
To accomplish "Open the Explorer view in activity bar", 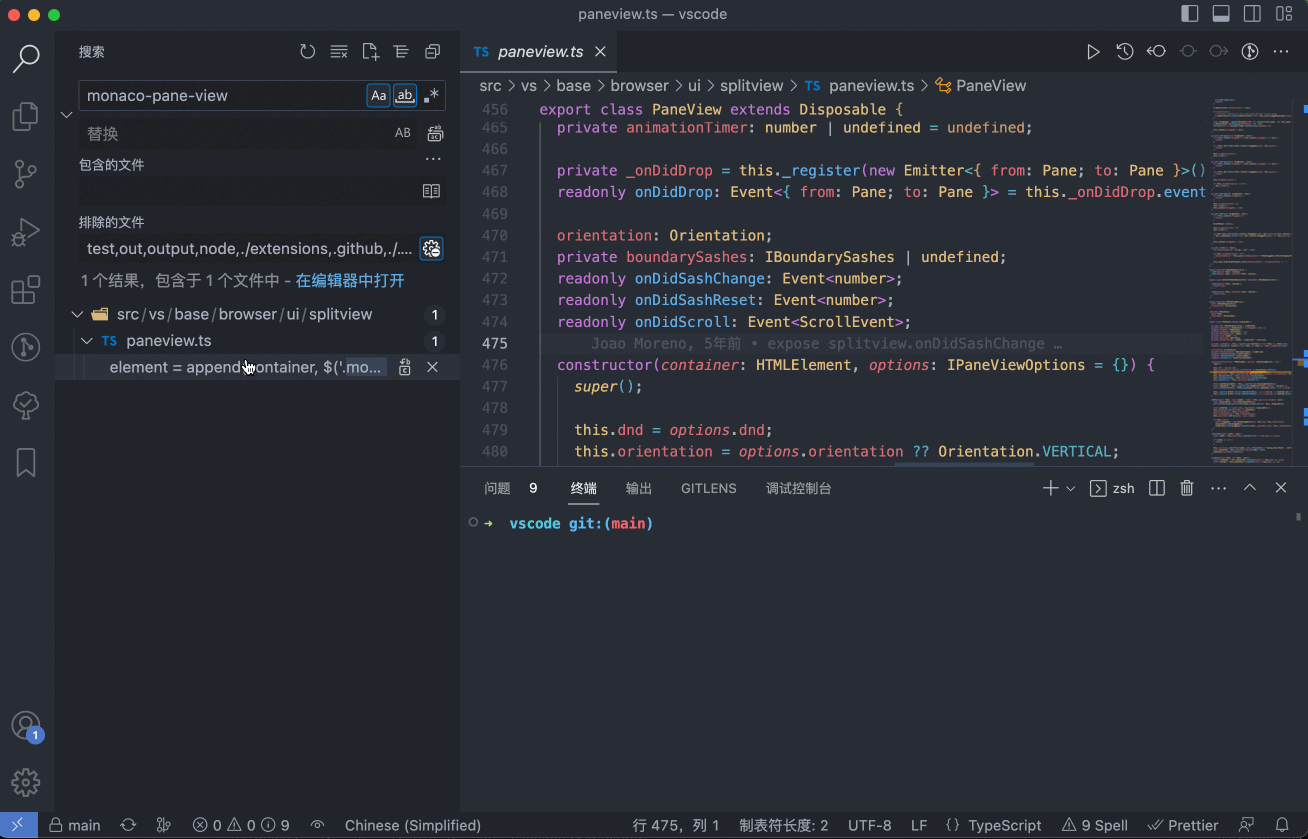I will tap(26, 117).
